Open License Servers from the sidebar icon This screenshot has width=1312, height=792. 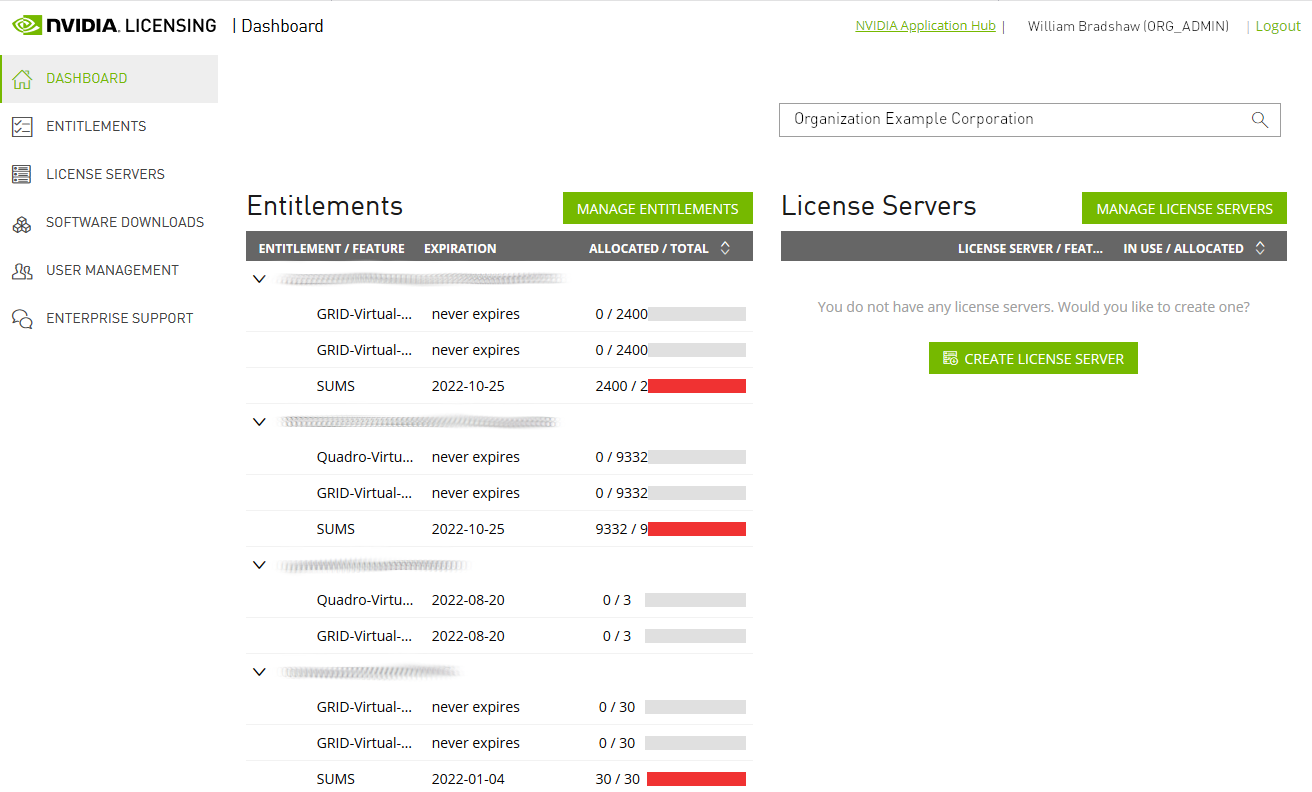20,174
